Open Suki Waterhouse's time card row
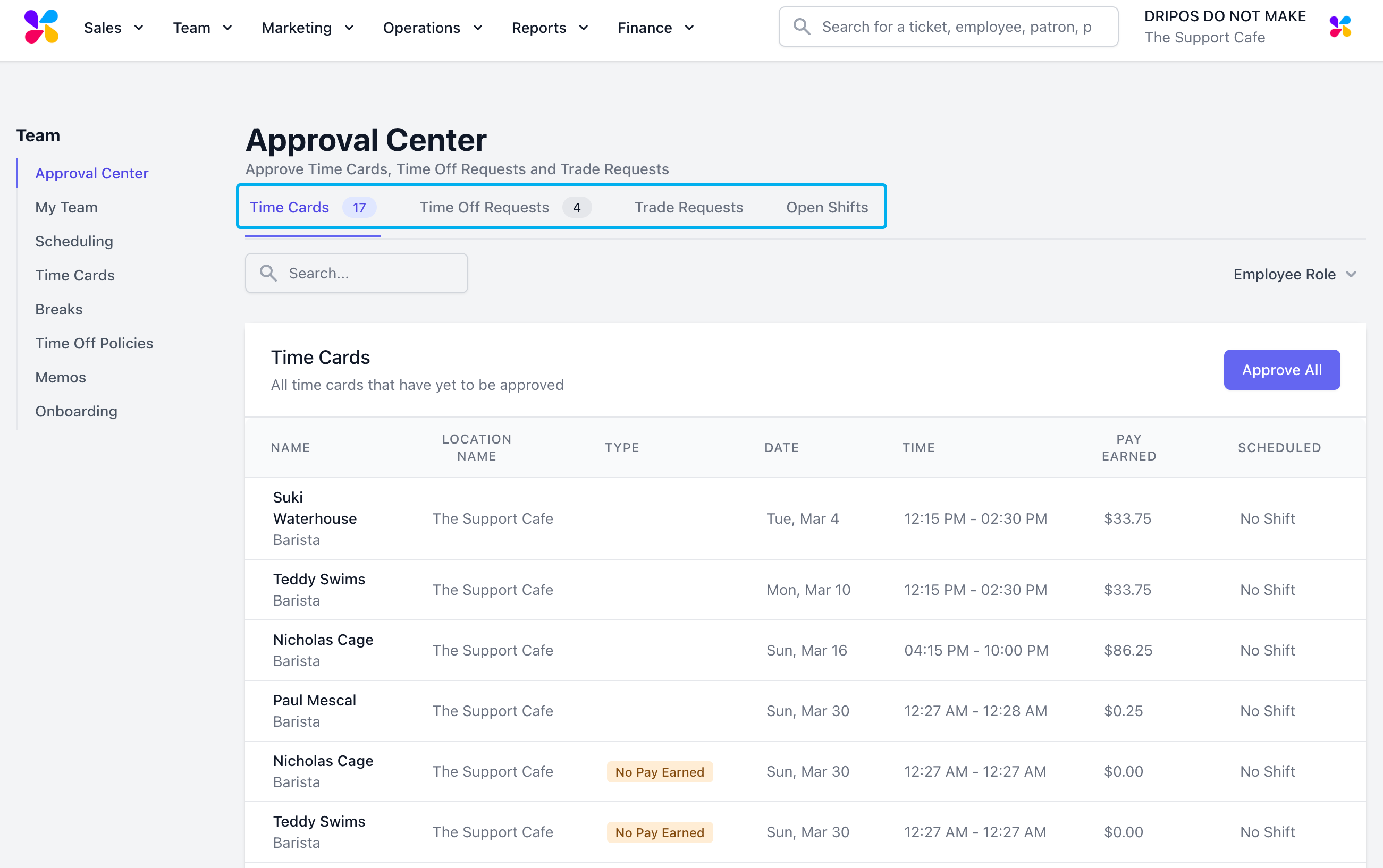Image resolution: width=1383 pixels, height=868 pixels. [315, 518]
